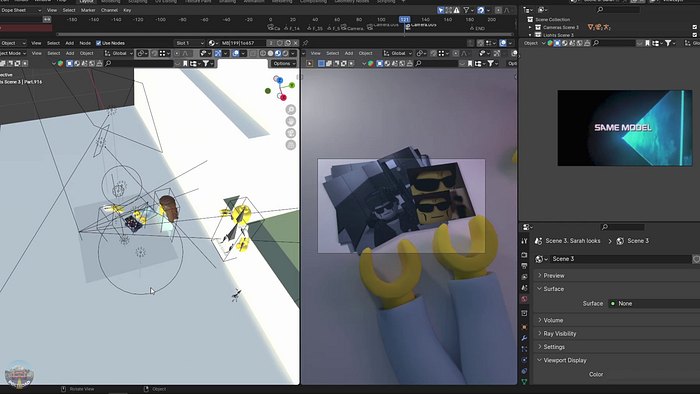Open the Tool properties tab
This screenshot has width=700, height=394.
[x=524, y=241]
